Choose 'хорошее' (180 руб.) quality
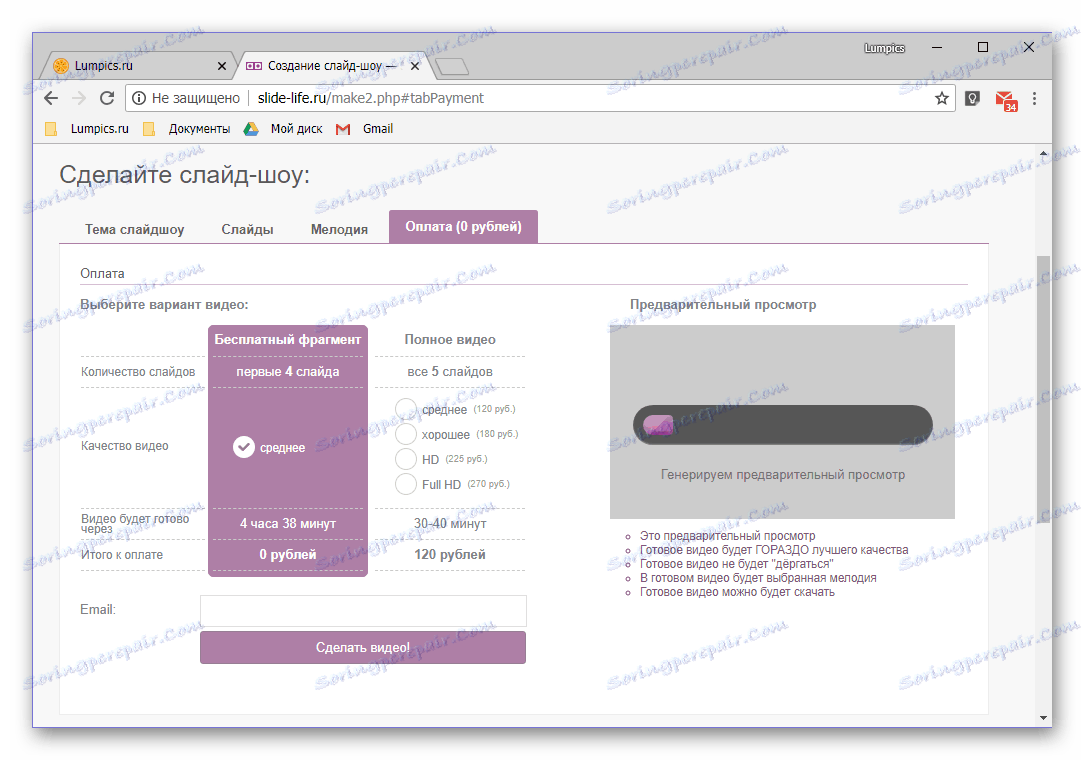Image resolution: width=1085 pixels, height=760 pixels. point(405,434)
